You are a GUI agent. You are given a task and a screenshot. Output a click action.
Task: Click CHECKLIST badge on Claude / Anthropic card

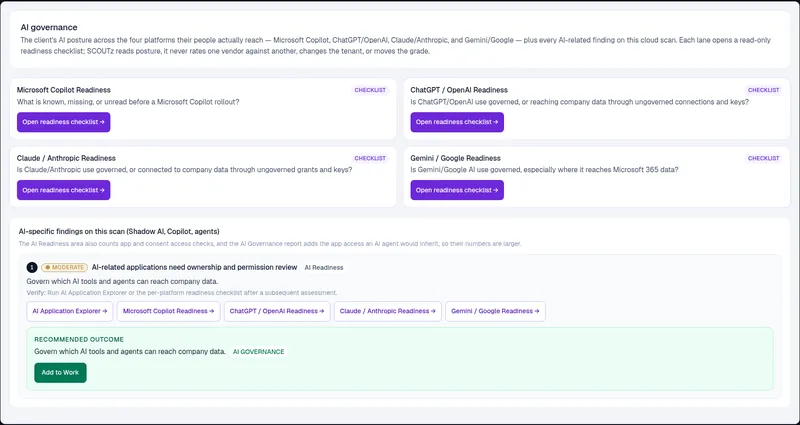click(370, 159)
